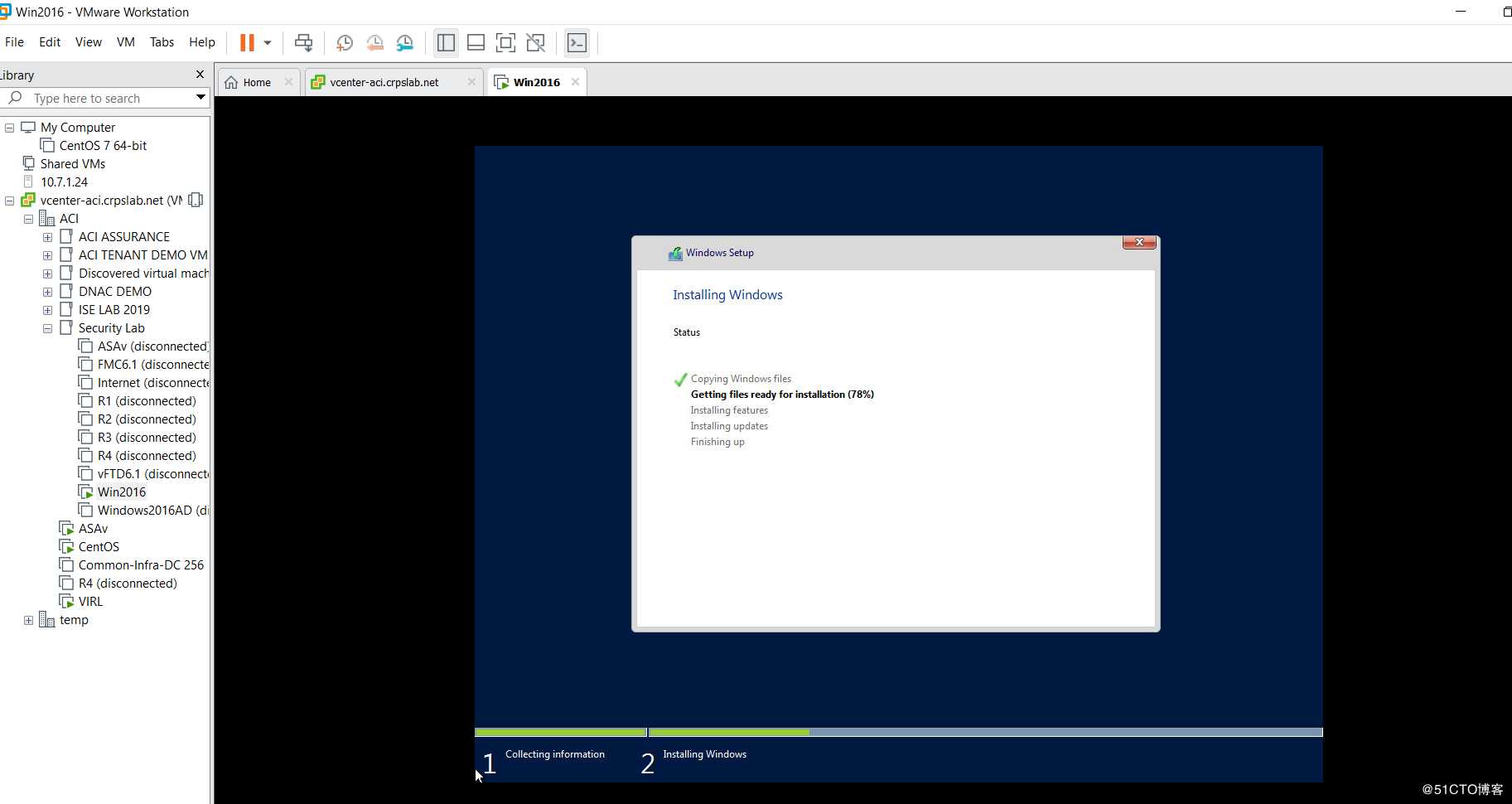Screen dimensions: 1512x804
Task: Revert VM to previous snapshot icon
Action: coord(374,42)
